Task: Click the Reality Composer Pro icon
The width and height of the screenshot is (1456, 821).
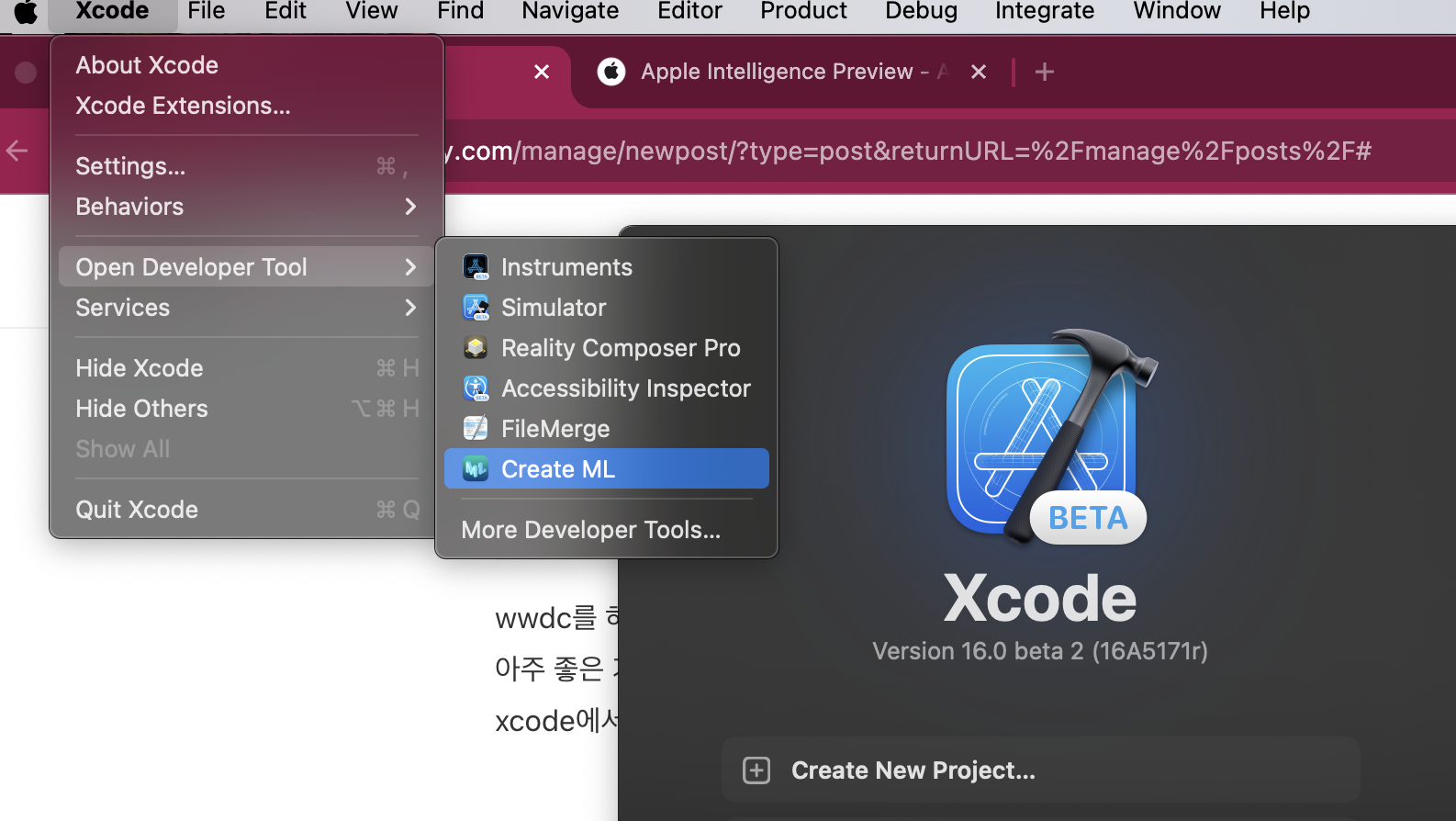Action: [x=476, y=348]
